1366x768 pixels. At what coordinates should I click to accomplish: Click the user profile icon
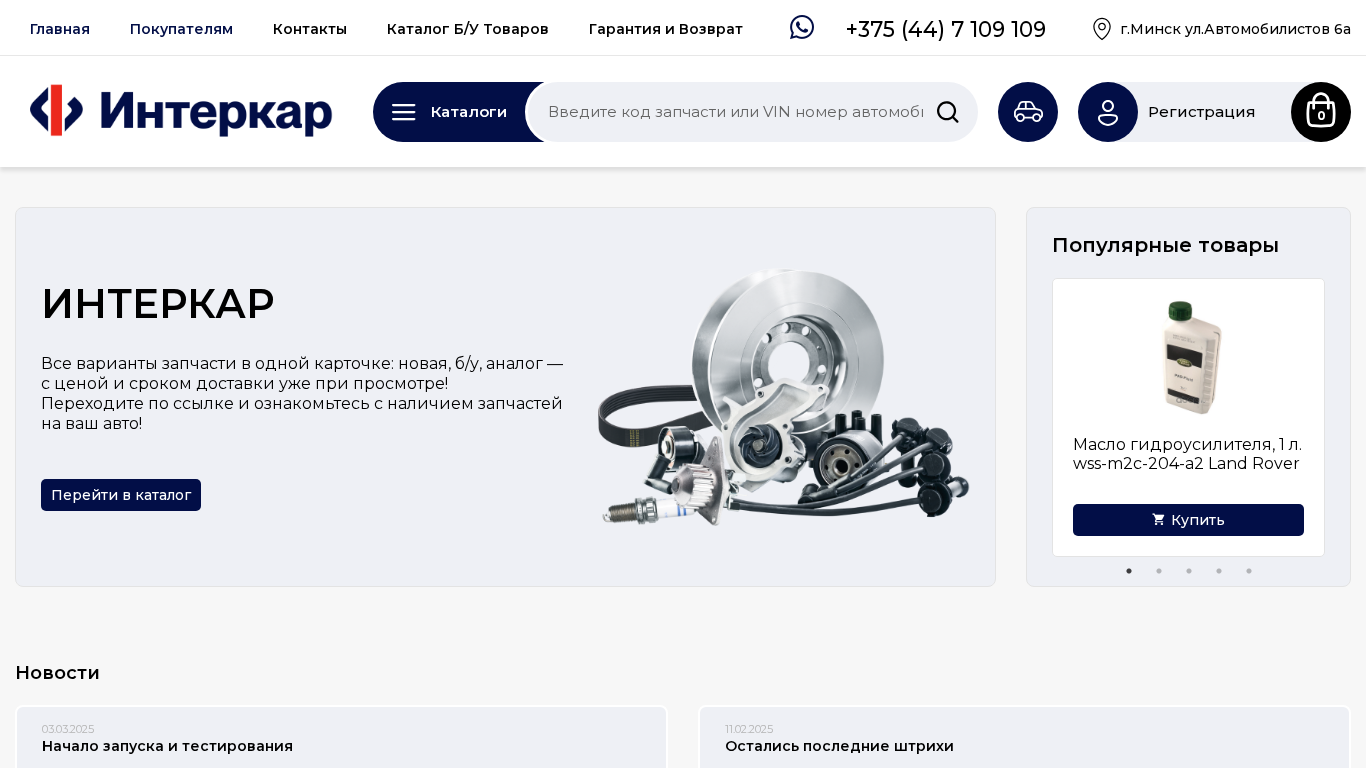[x=1108, y=112]
